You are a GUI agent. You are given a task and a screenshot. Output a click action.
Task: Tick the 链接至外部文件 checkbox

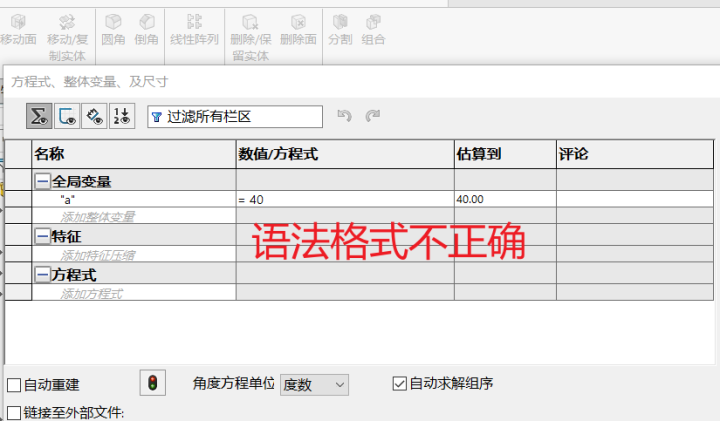pyautogui.click(x=14, y=413)
